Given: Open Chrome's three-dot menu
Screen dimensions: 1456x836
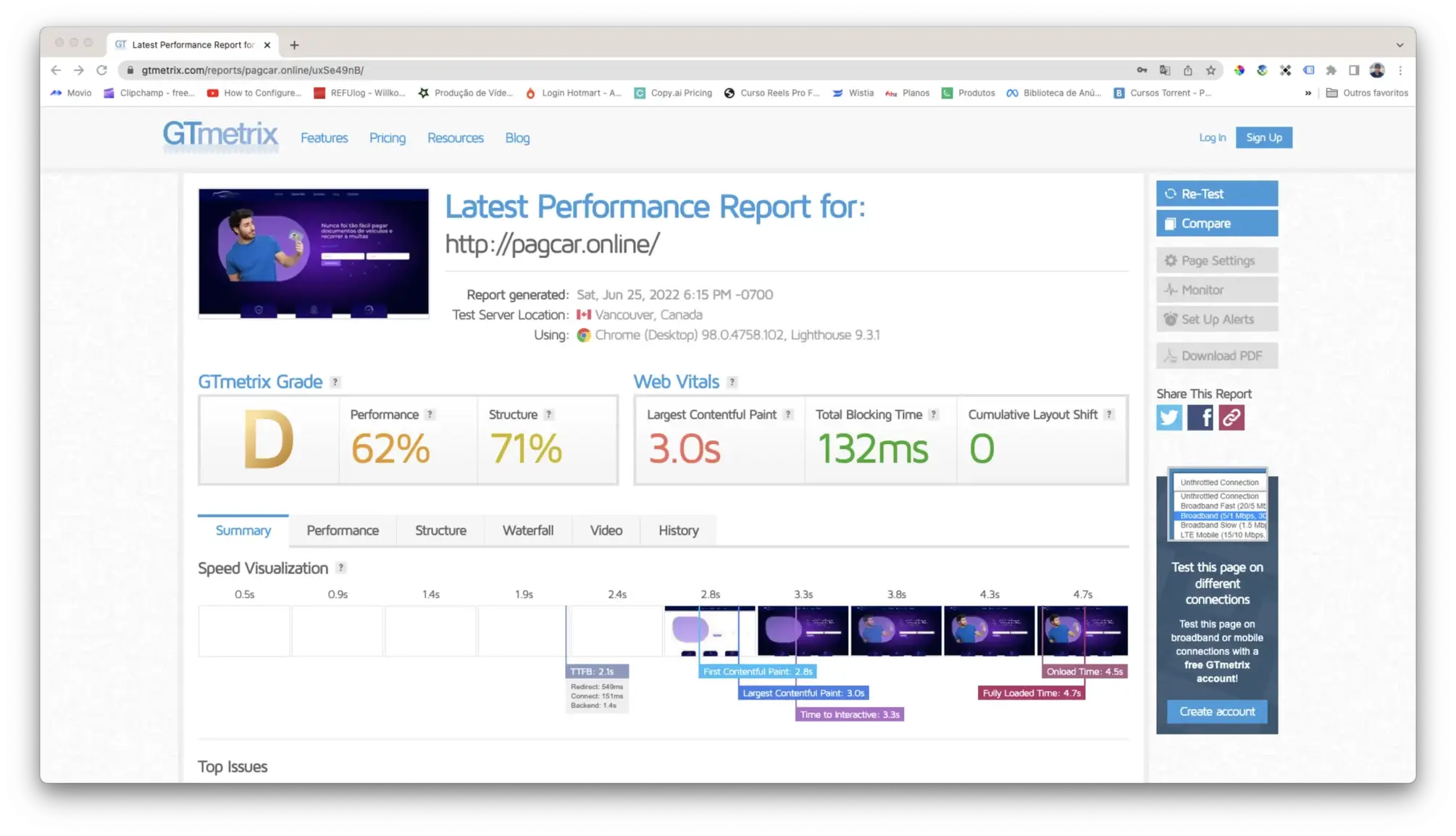Looking at the screenshot, I should coord(1400,70).
